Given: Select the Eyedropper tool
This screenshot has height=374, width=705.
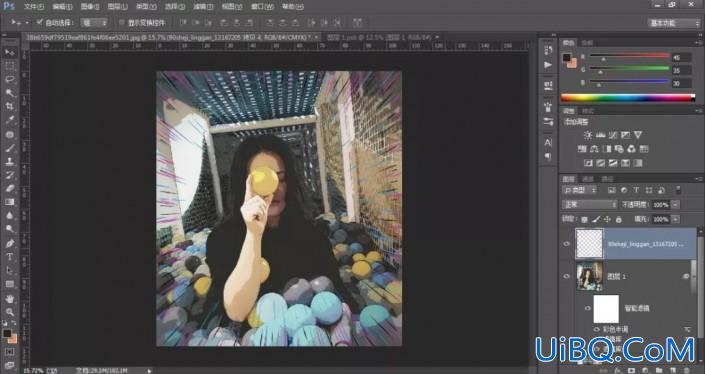Looking at the screenshot, I should pos(9,120).
